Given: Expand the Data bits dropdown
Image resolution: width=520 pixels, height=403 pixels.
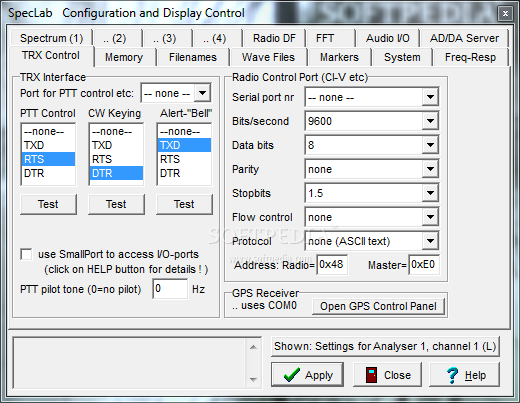Looking at the screenshot, I should (430, 145).
